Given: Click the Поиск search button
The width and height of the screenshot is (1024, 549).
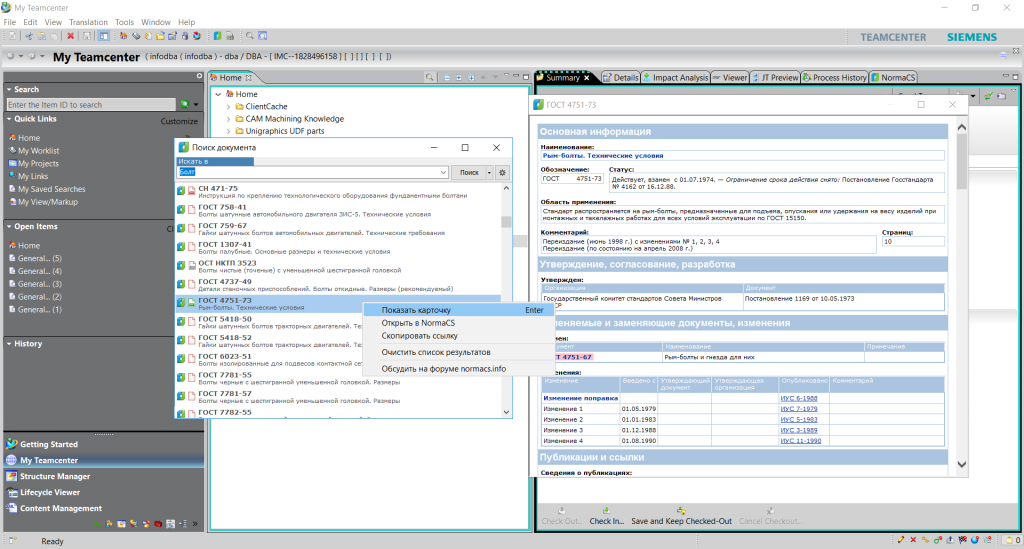Looking at the screenshot, I should [x=469, y=172].
